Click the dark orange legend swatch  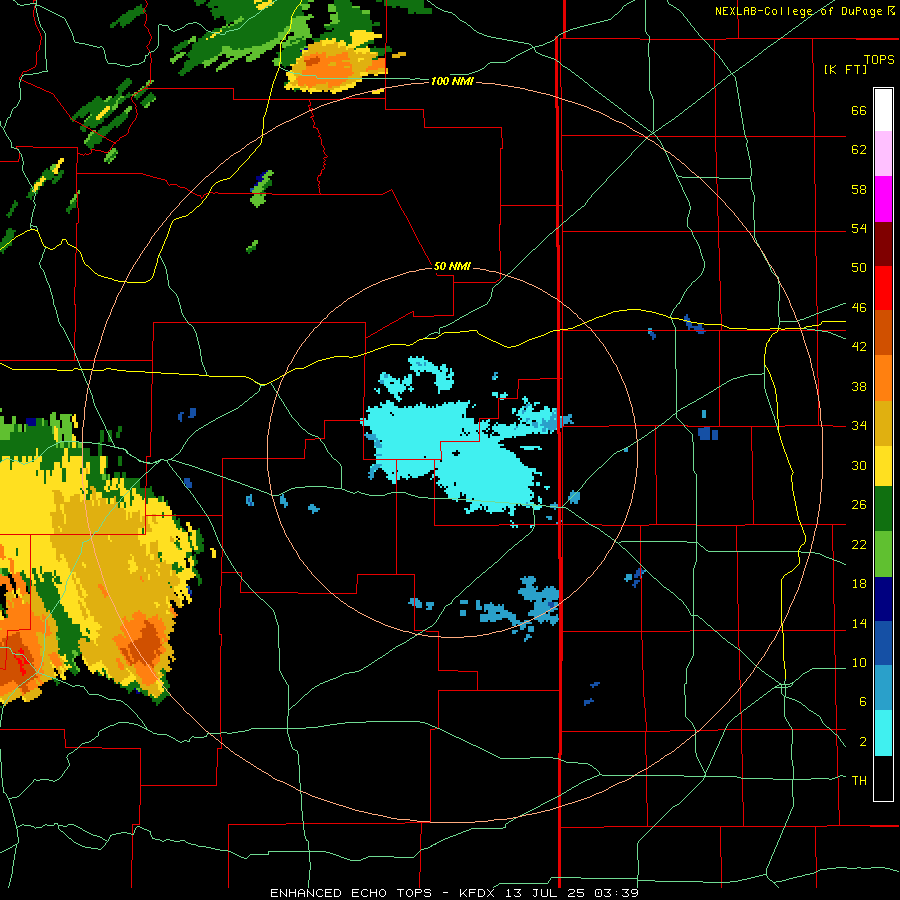click(x=883, y=333)
